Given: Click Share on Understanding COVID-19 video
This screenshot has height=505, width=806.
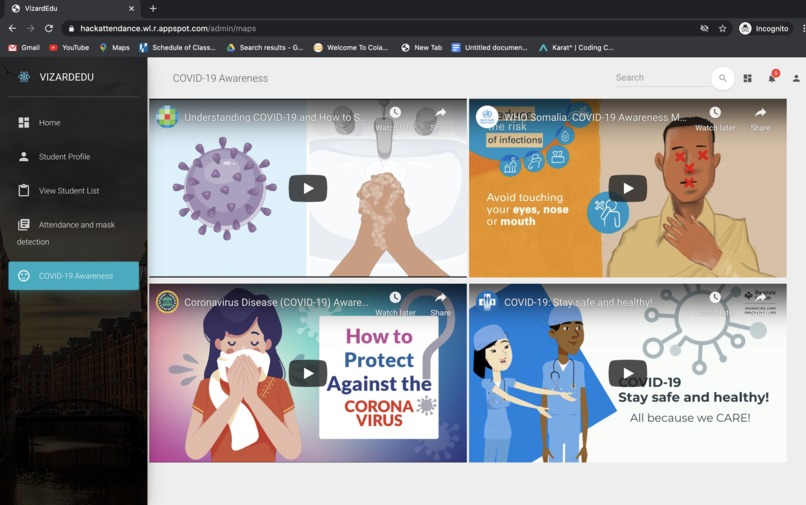Looking at the screenshot, I should point(441,119).
